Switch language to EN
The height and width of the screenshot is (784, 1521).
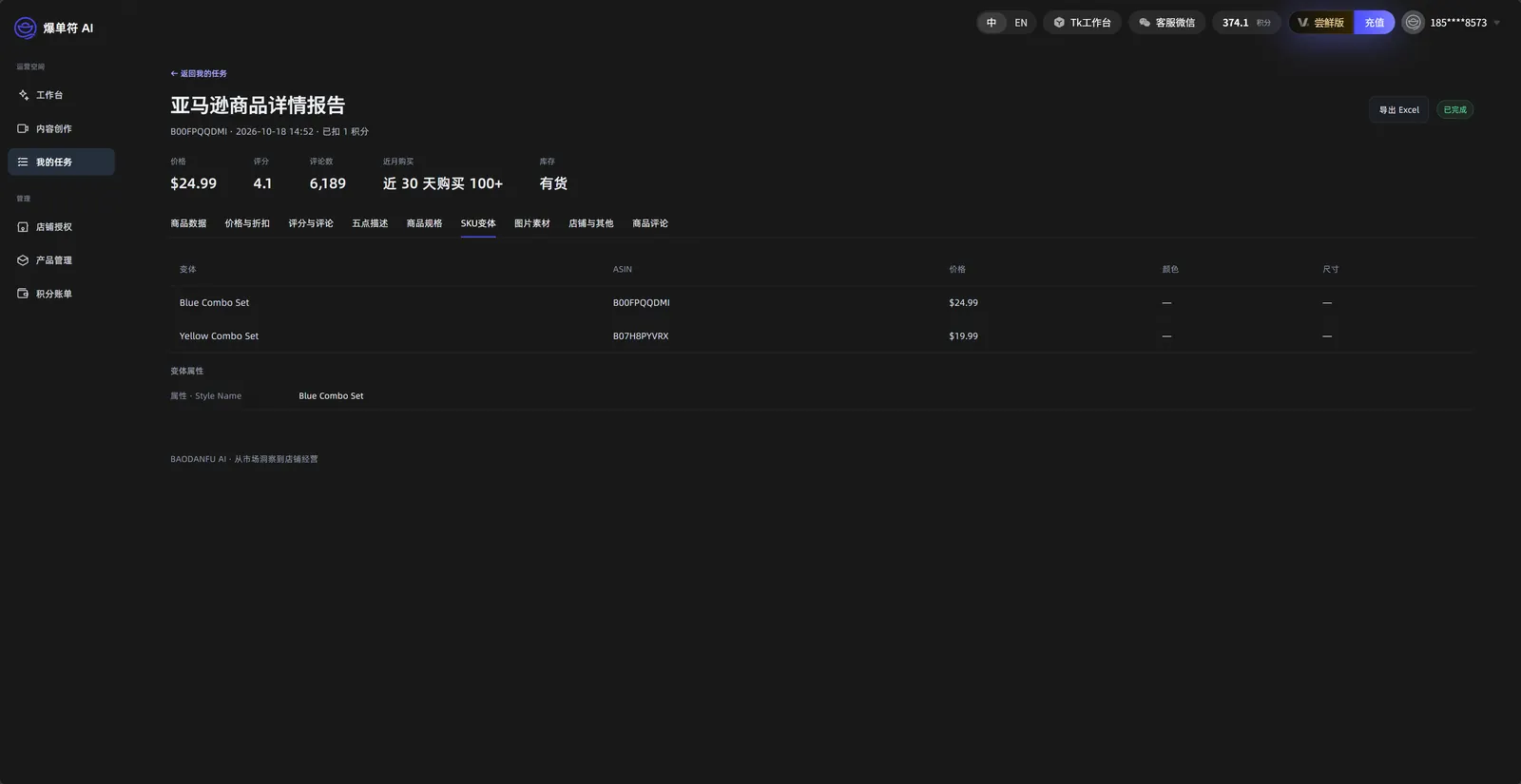(1021, 23)
